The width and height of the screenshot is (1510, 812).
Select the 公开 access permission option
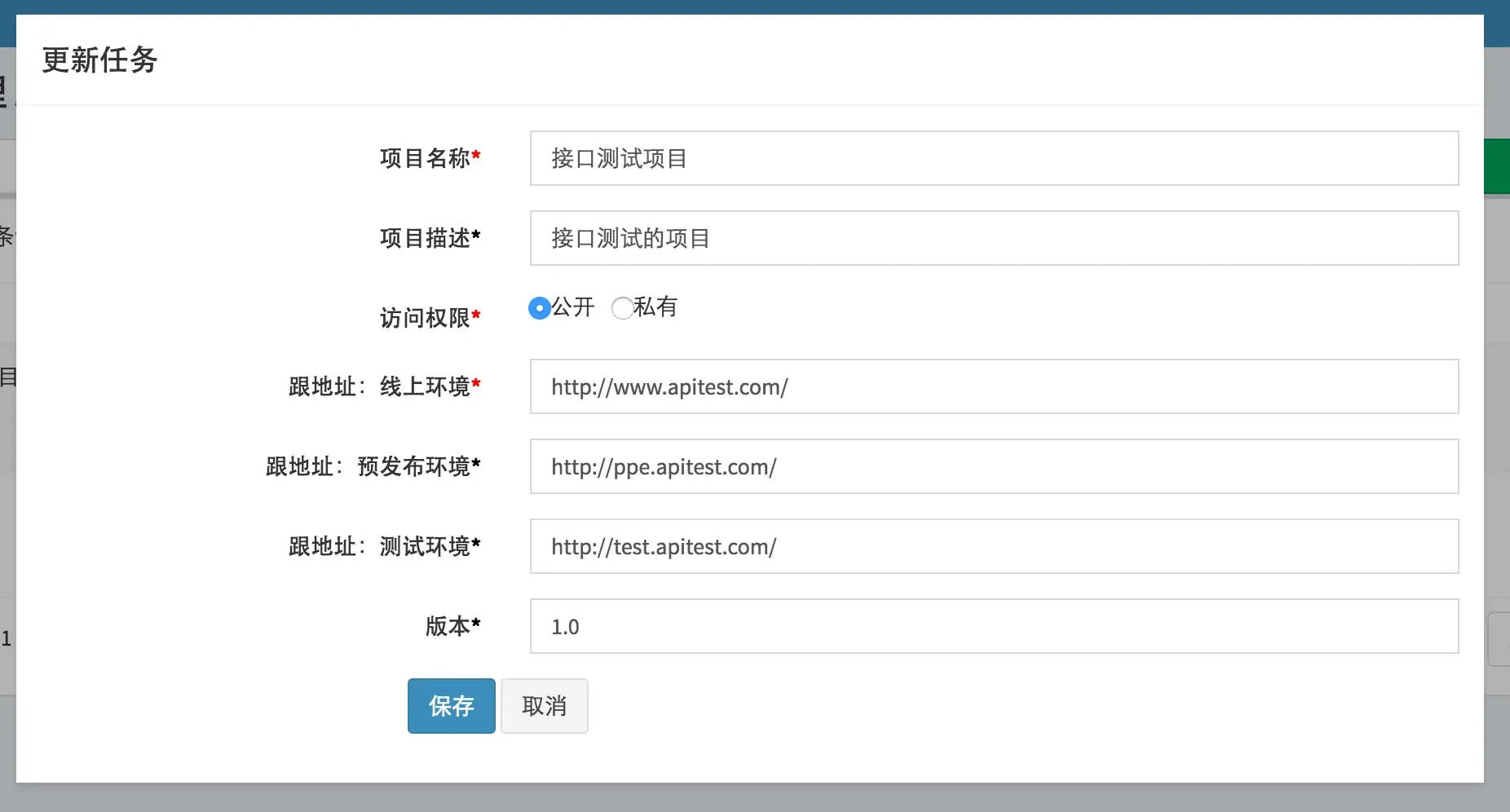click(x=538, y=308)
